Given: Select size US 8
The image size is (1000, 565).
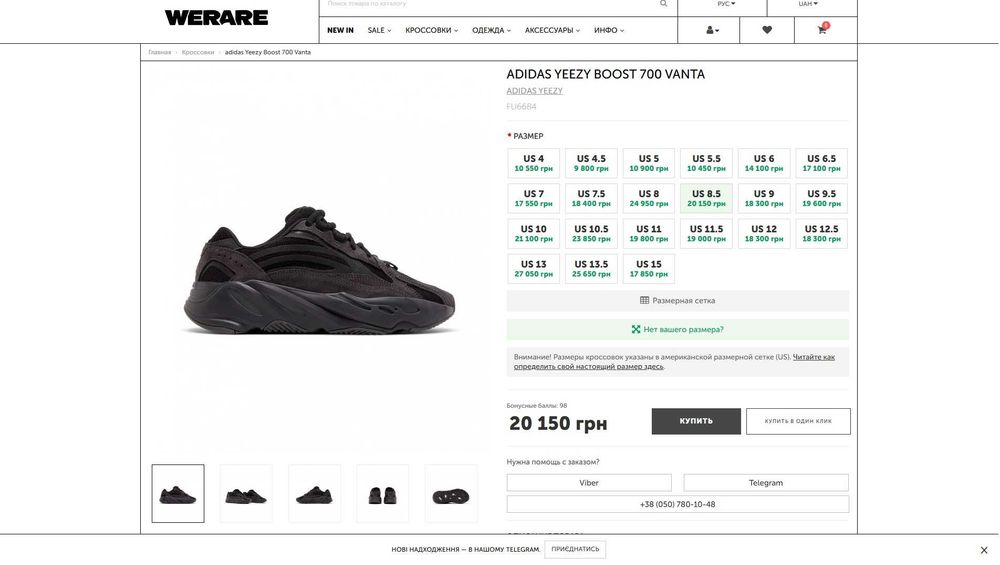Looking at the screenshot, I should tap(649, 198).
